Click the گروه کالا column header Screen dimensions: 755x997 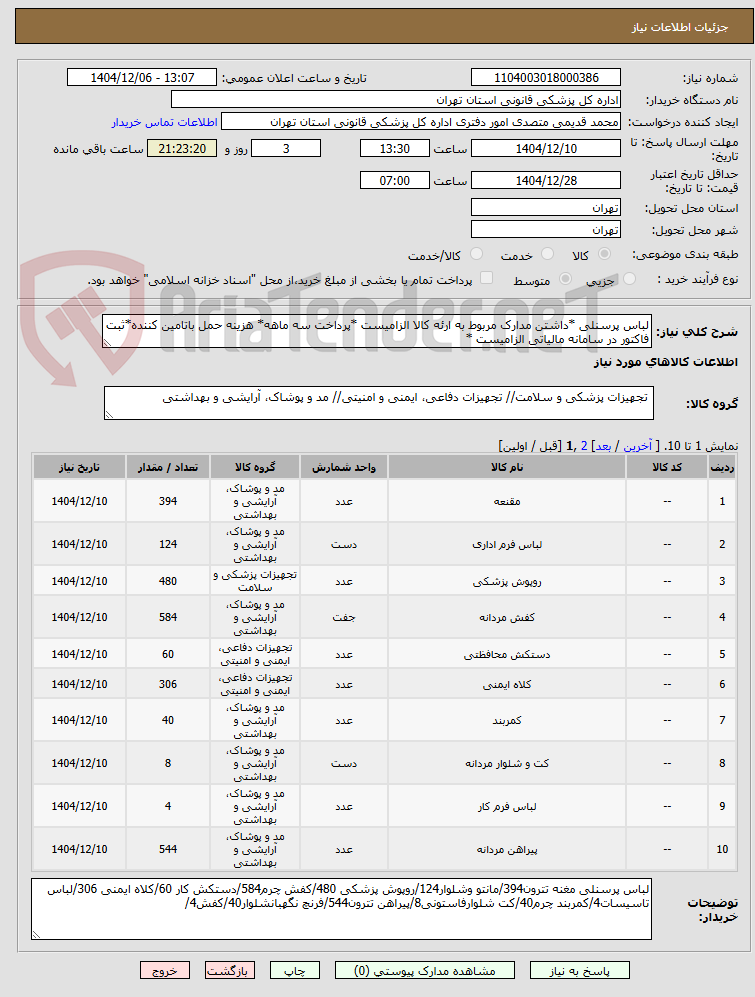click(255, 467)
